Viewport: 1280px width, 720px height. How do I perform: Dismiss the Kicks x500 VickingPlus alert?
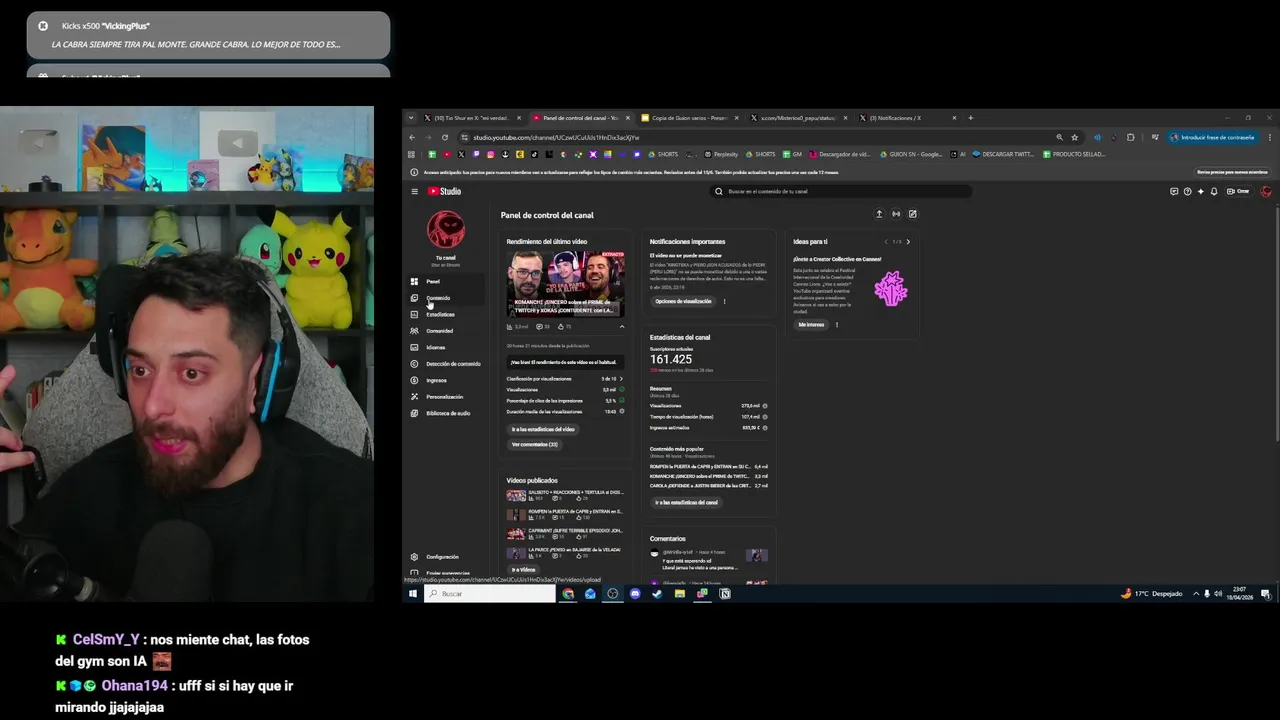tap(43, 26)
